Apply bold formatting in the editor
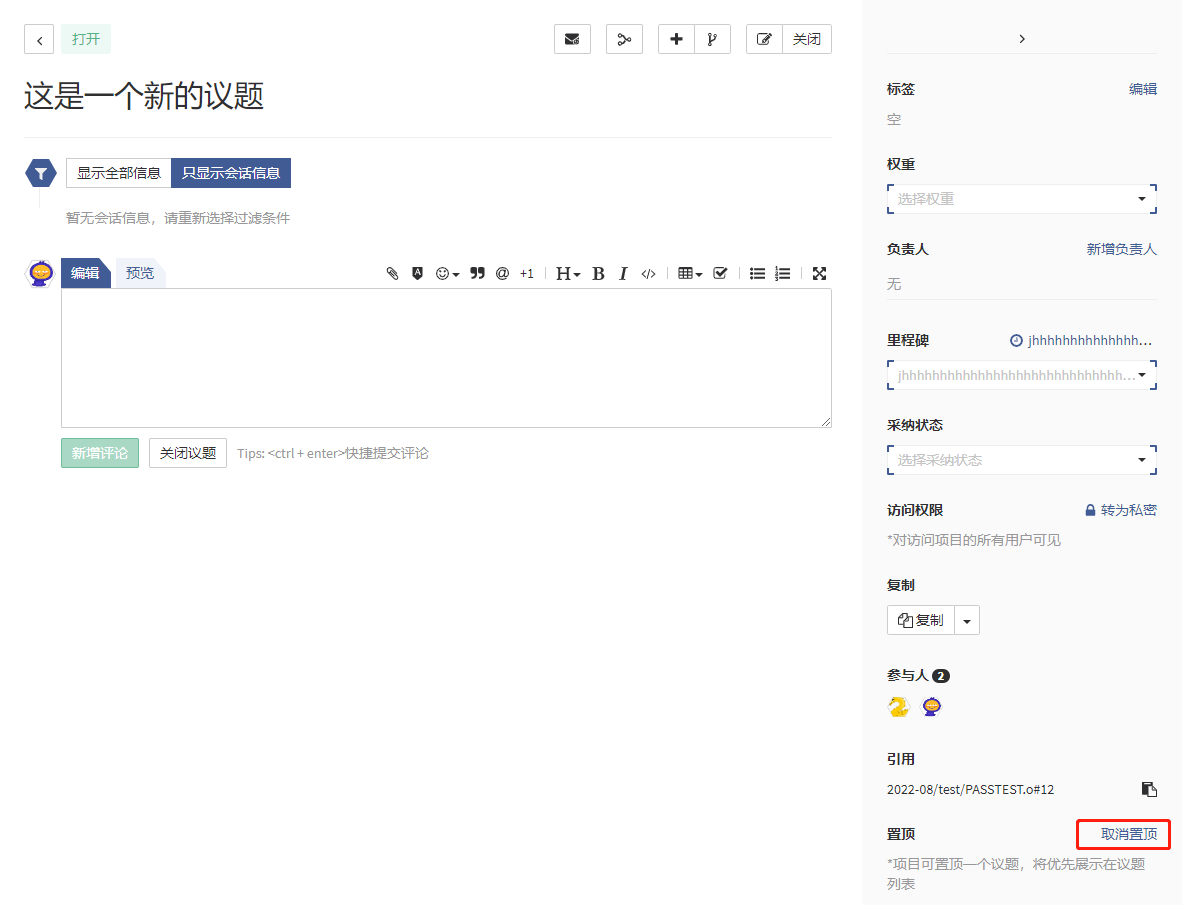 (x=598, y=274)
